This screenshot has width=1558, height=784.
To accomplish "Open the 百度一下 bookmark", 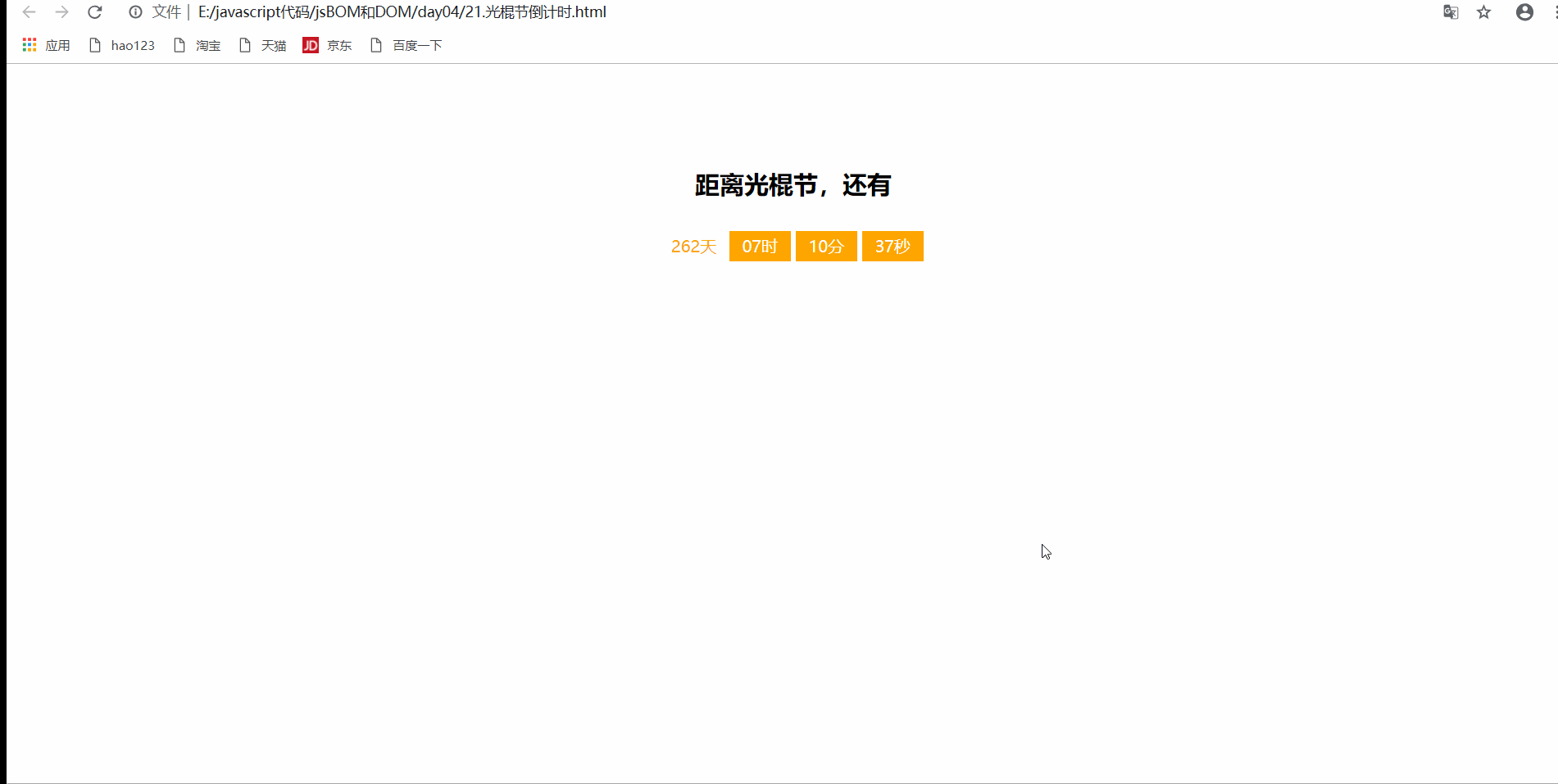I will tap(406, 45).
